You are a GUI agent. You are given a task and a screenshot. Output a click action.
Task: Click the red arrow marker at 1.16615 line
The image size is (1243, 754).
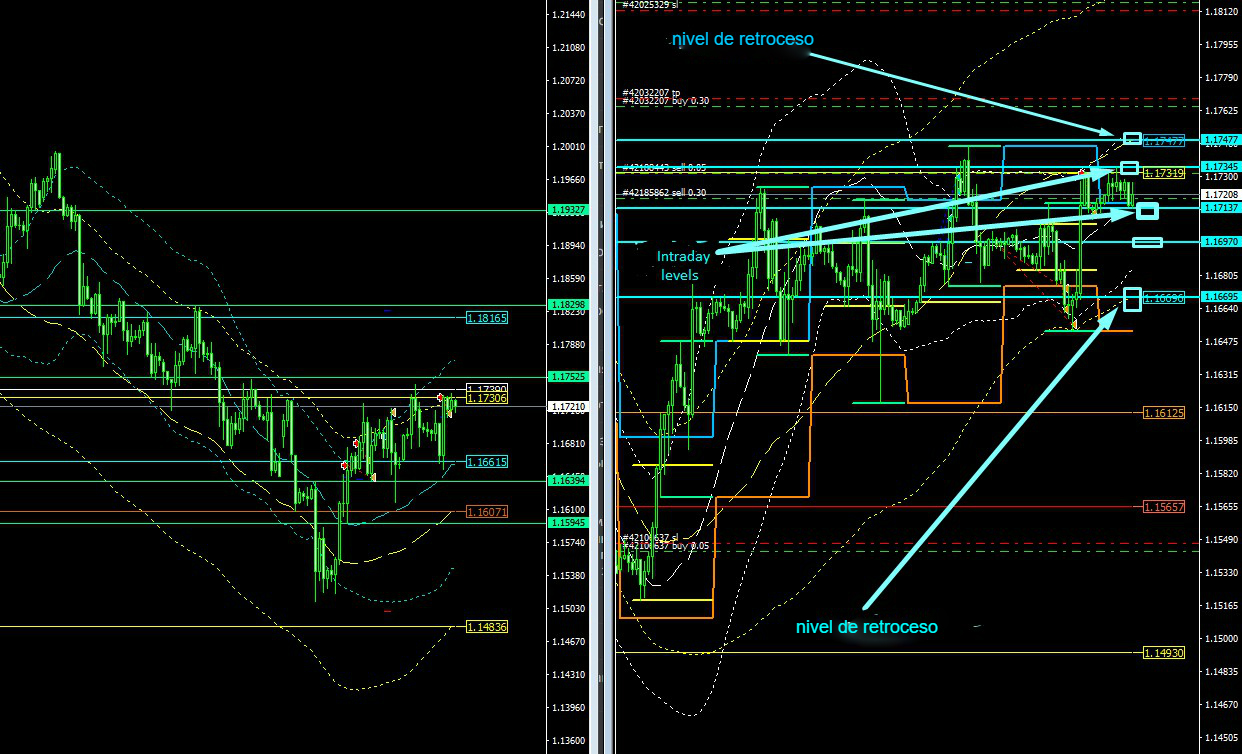[344, 465]
